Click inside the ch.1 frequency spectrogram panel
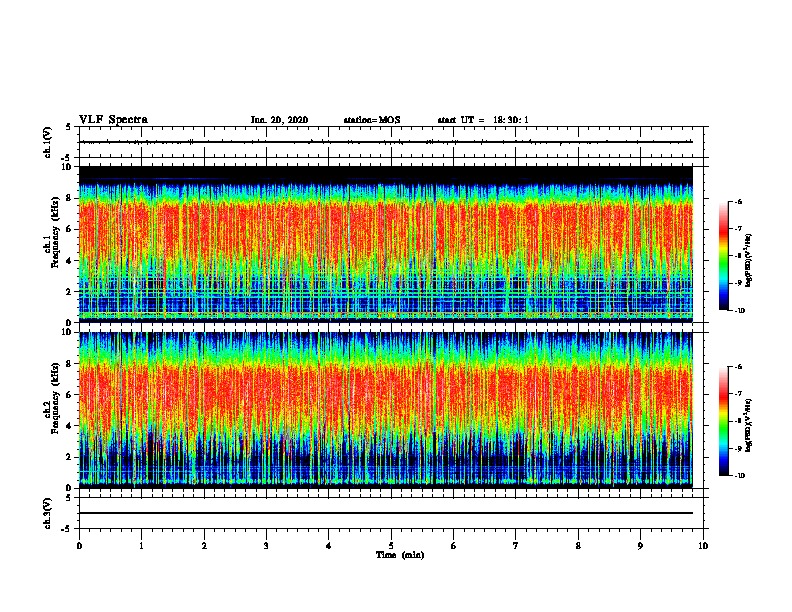The image size is (792, 612). (386, 244)
